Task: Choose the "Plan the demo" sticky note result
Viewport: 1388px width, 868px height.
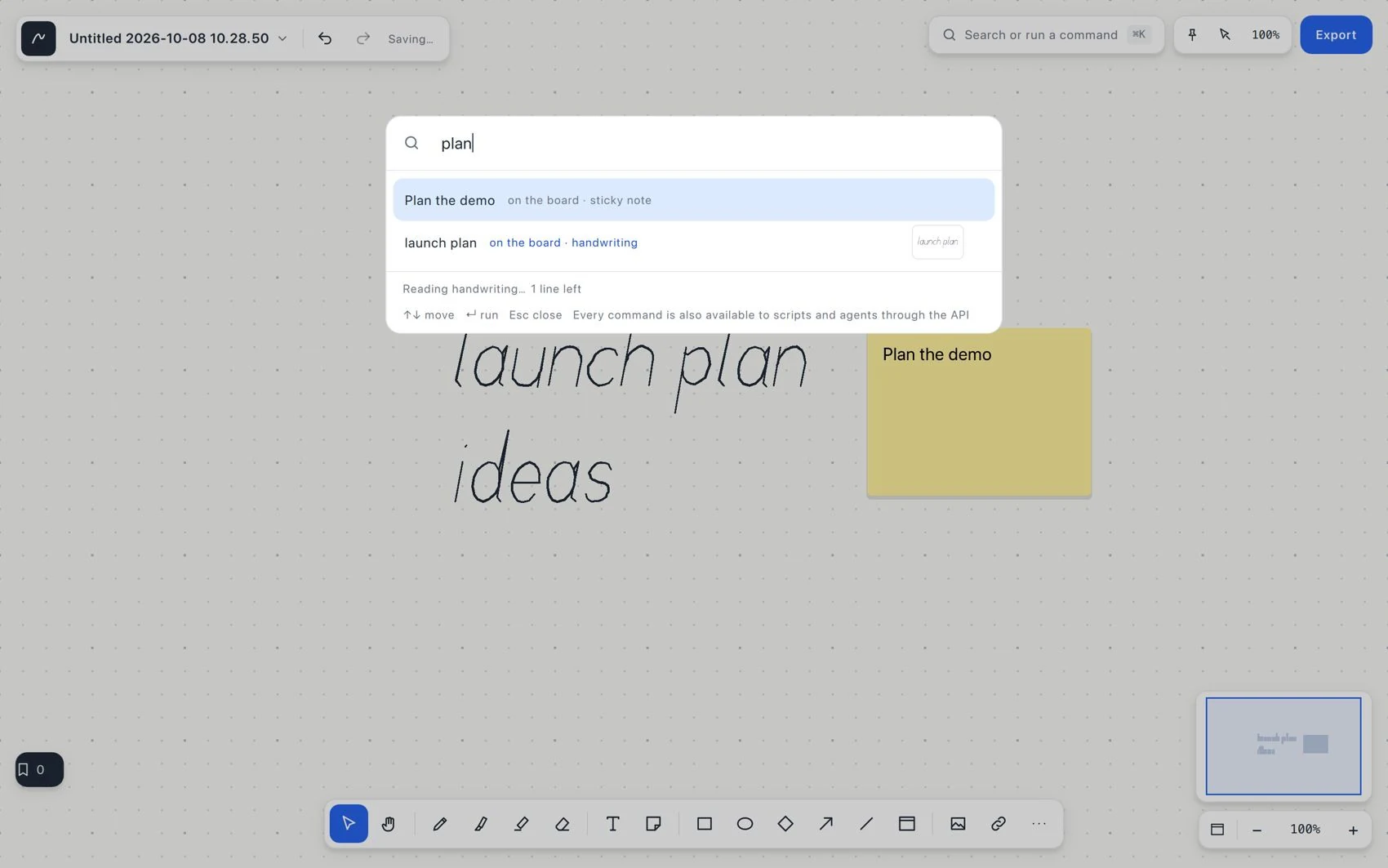Action: (x=693, y=200)
